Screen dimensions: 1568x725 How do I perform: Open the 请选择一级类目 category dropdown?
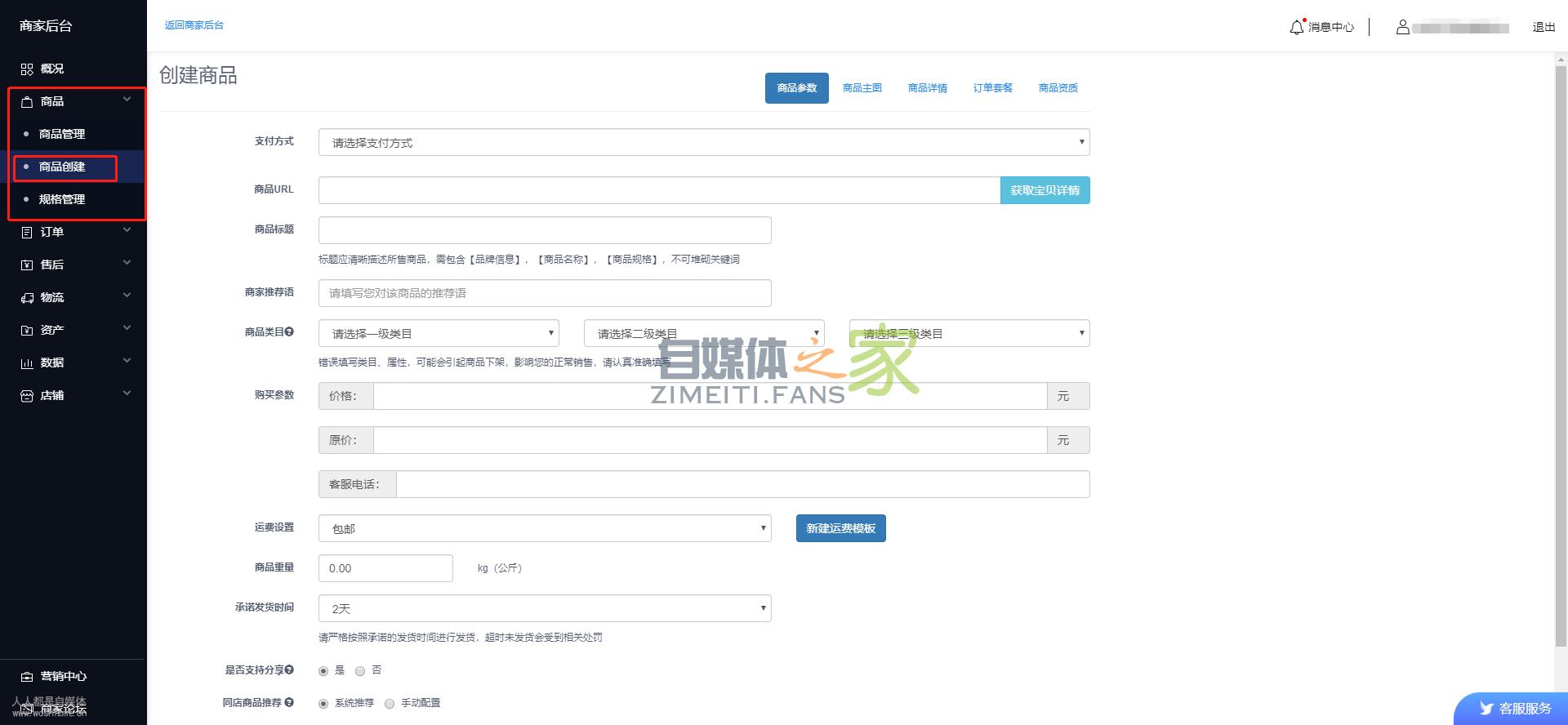(439, 333)
